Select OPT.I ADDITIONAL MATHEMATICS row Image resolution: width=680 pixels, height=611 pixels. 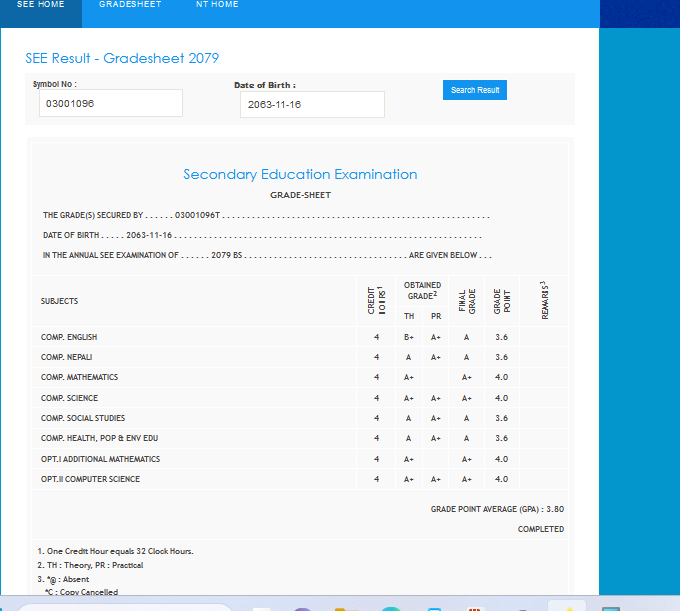point(100,459)
